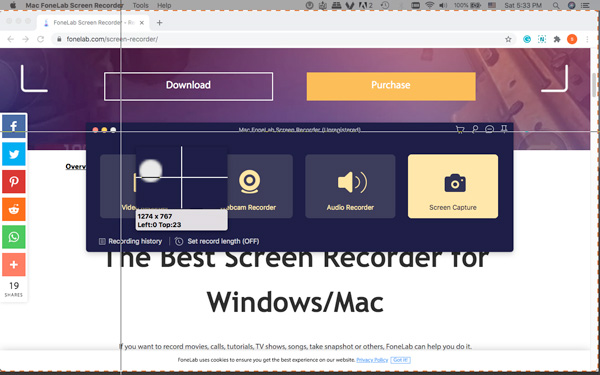Select the FoneLab Screen Recorder browser tab

[x=93, y=23]
